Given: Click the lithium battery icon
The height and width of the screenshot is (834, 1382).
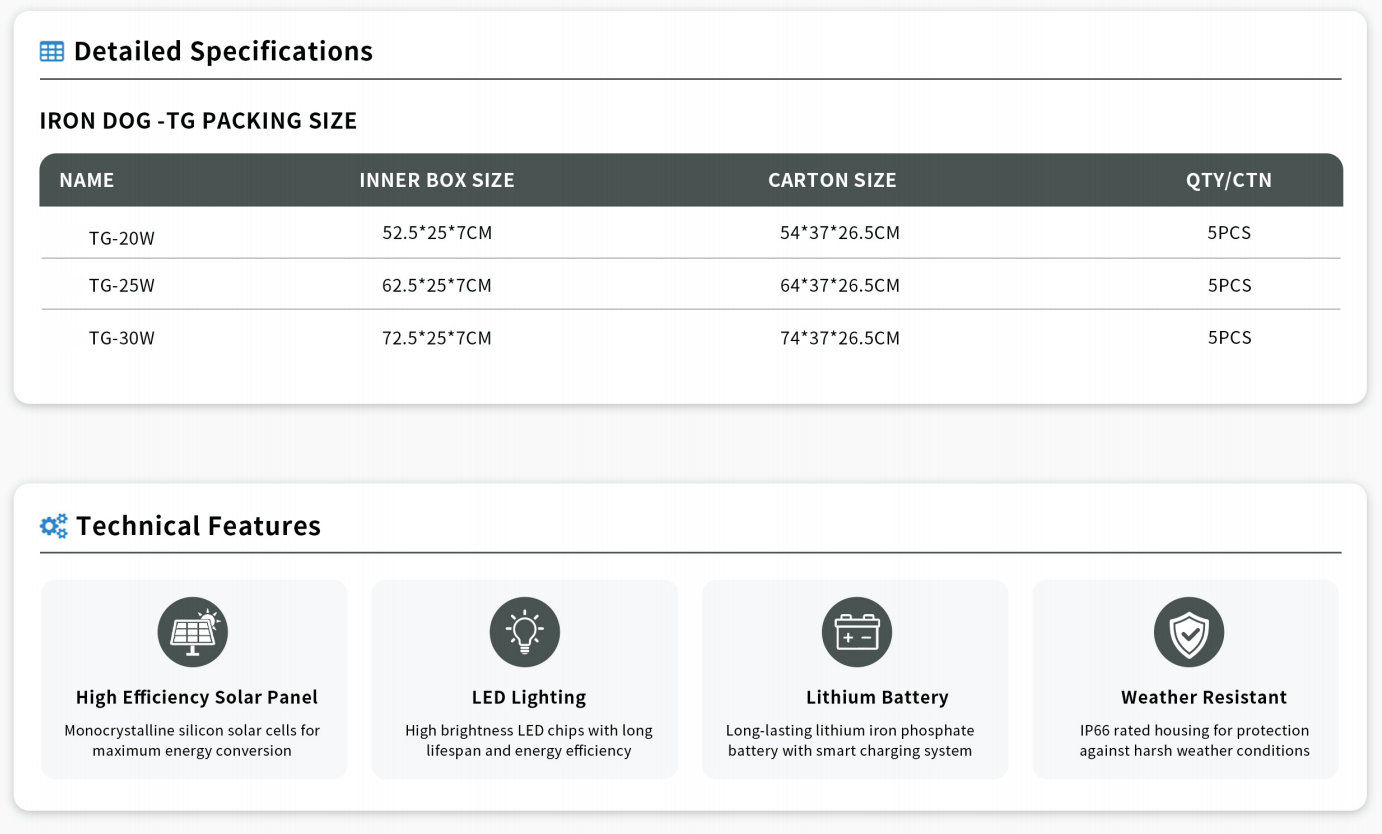Looking at the screenshot, I should click(857, 632).
